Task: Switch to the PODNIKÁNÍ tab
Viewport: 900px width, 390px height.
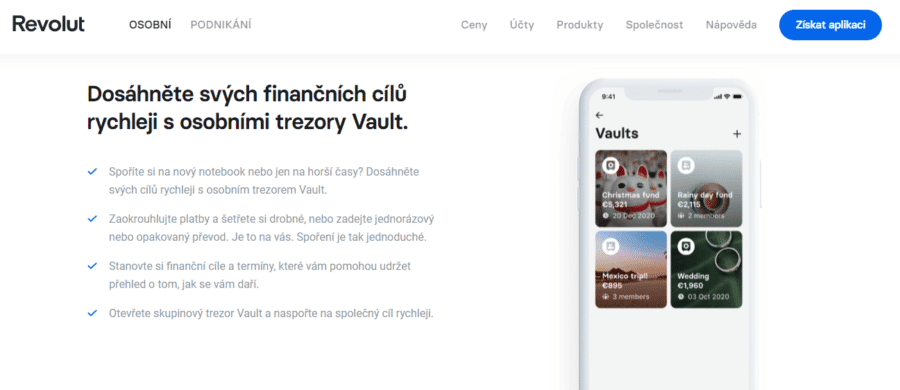Action: 221,25
